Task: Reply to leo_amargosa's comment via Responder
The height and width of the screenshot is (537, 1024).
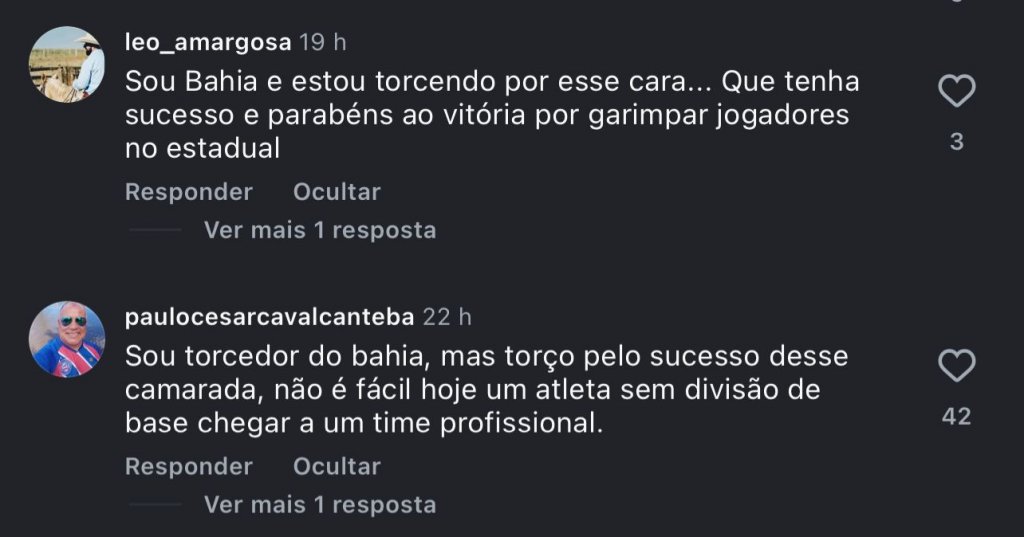Action: (188, 191)
